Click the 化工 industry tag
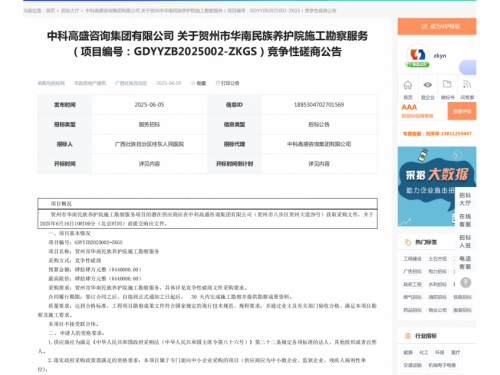The width and height of the screenshot is (500, 375). [x=424, y=352]
